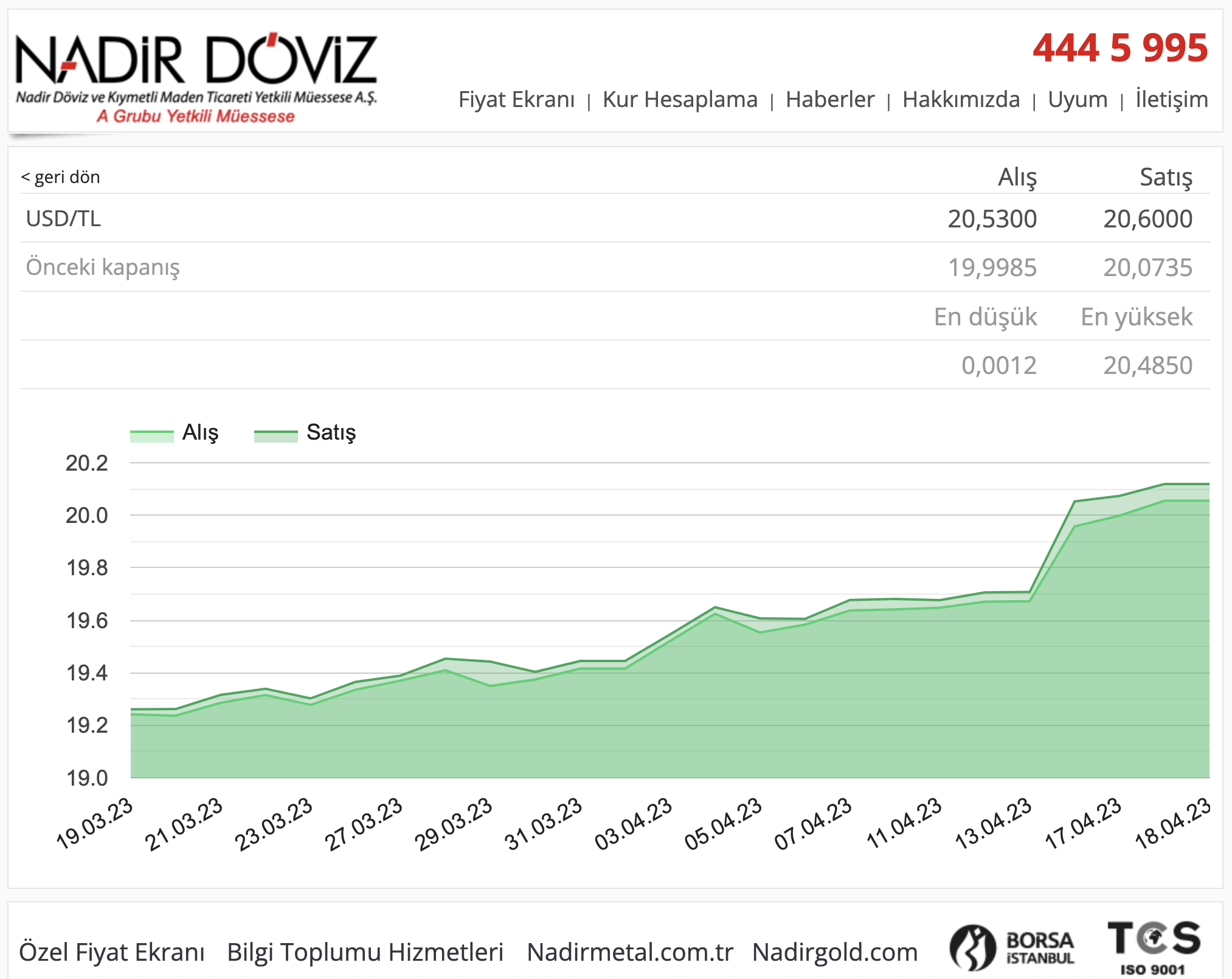Go to Haberler section
The image size is (1232, 979).
coord(829,99)
